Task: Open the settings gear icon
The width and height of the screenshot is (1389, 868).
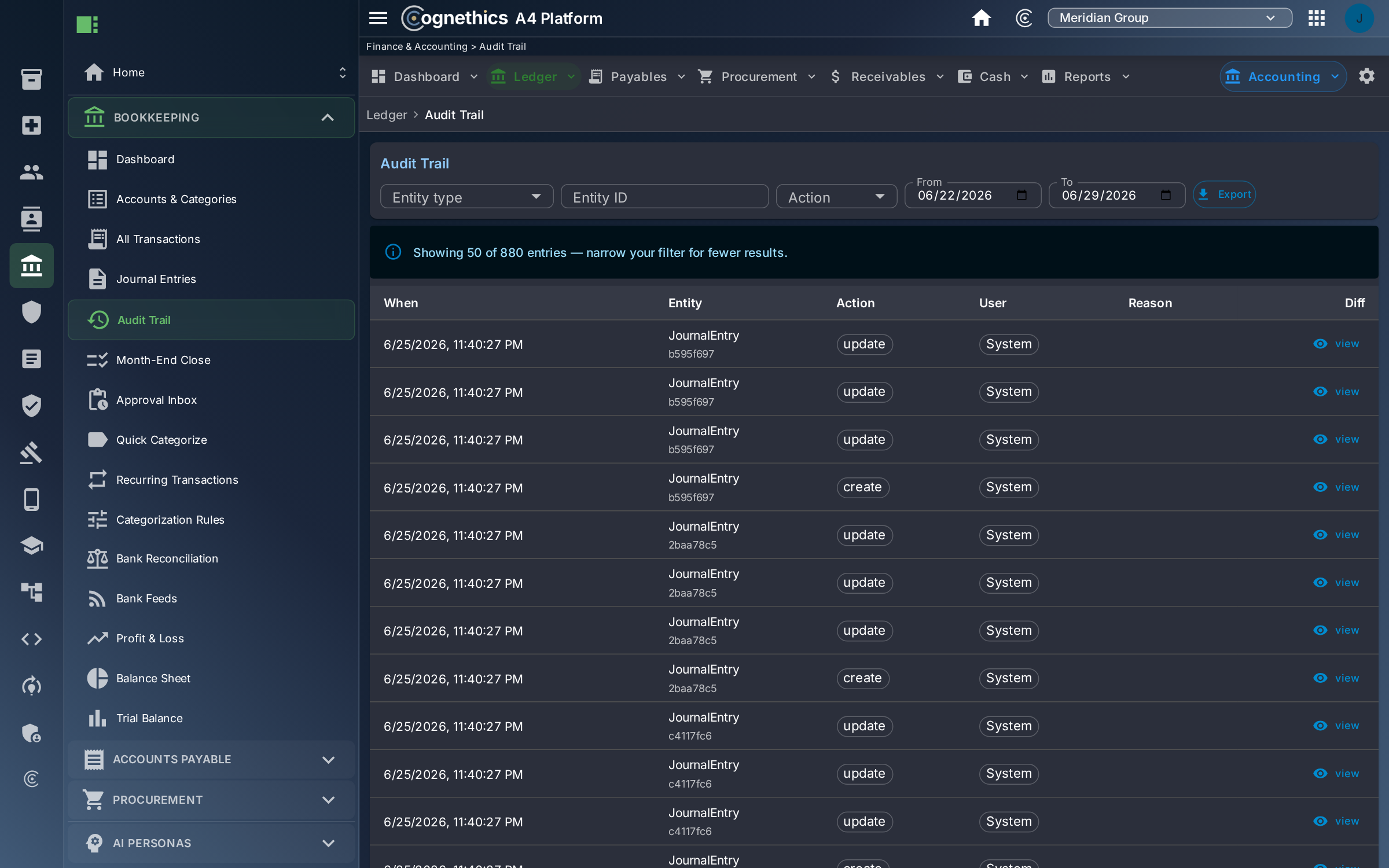Action: 1366,76
